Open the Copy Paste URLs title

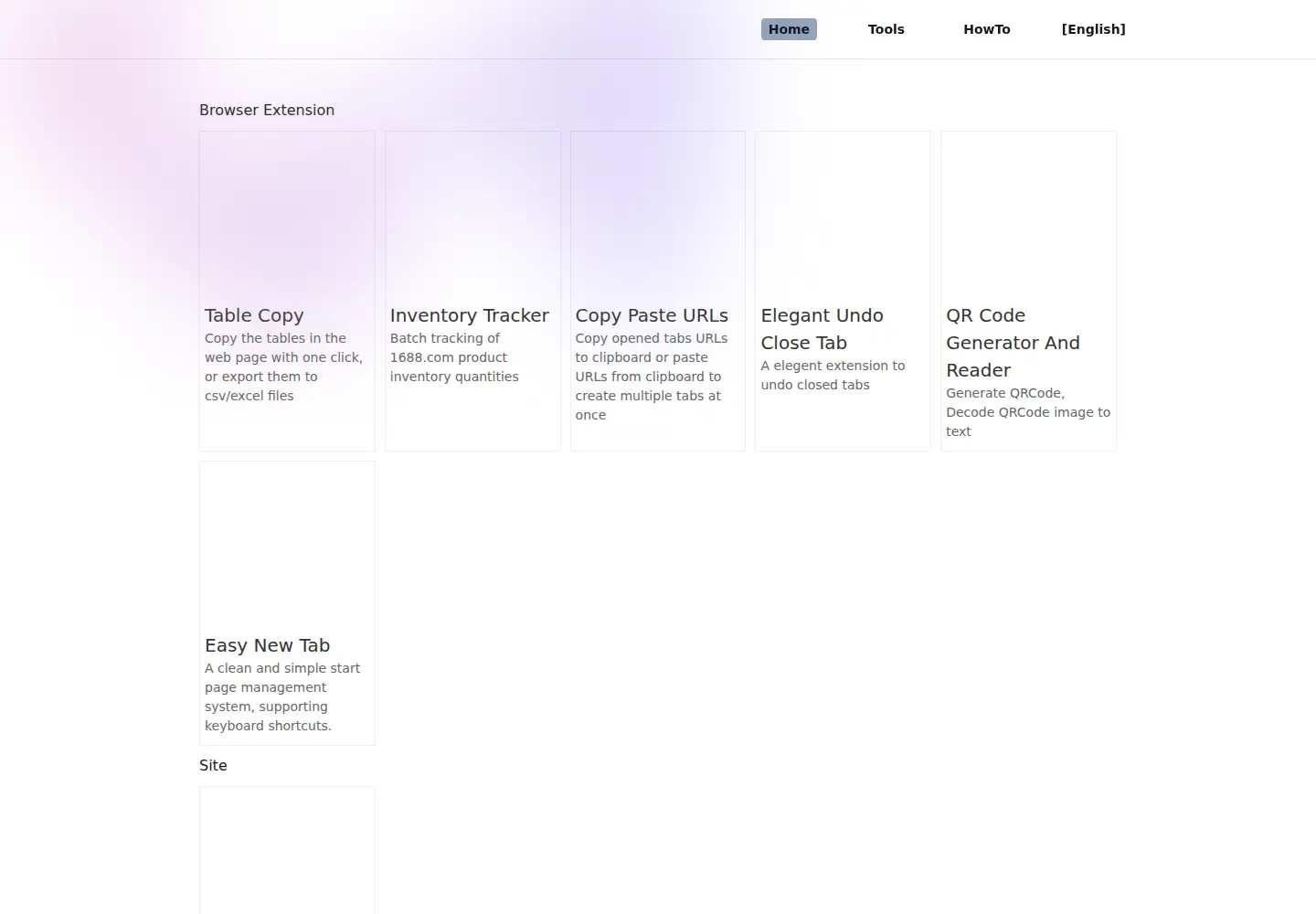[652, 315]
